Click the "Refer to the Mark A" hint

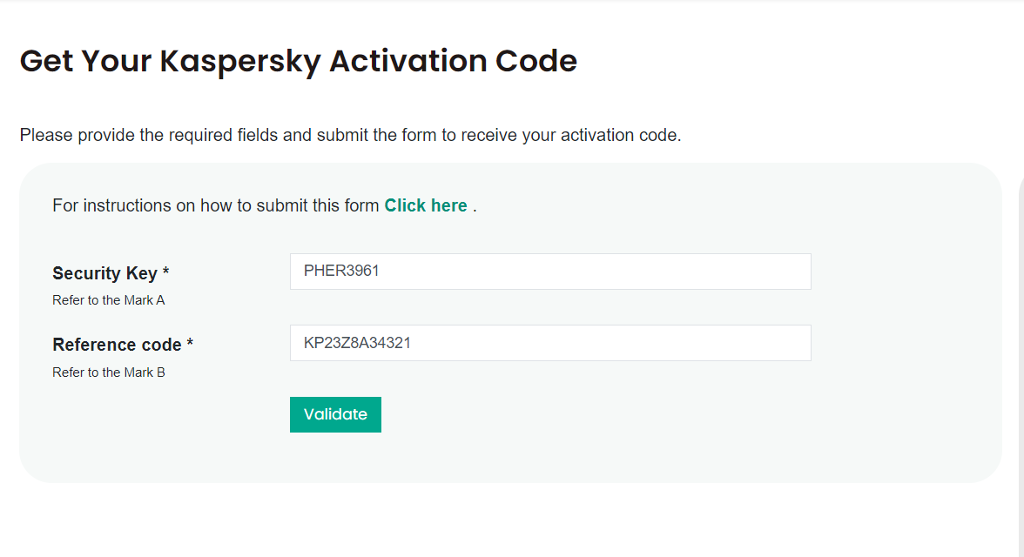click(x=108, y=300)
